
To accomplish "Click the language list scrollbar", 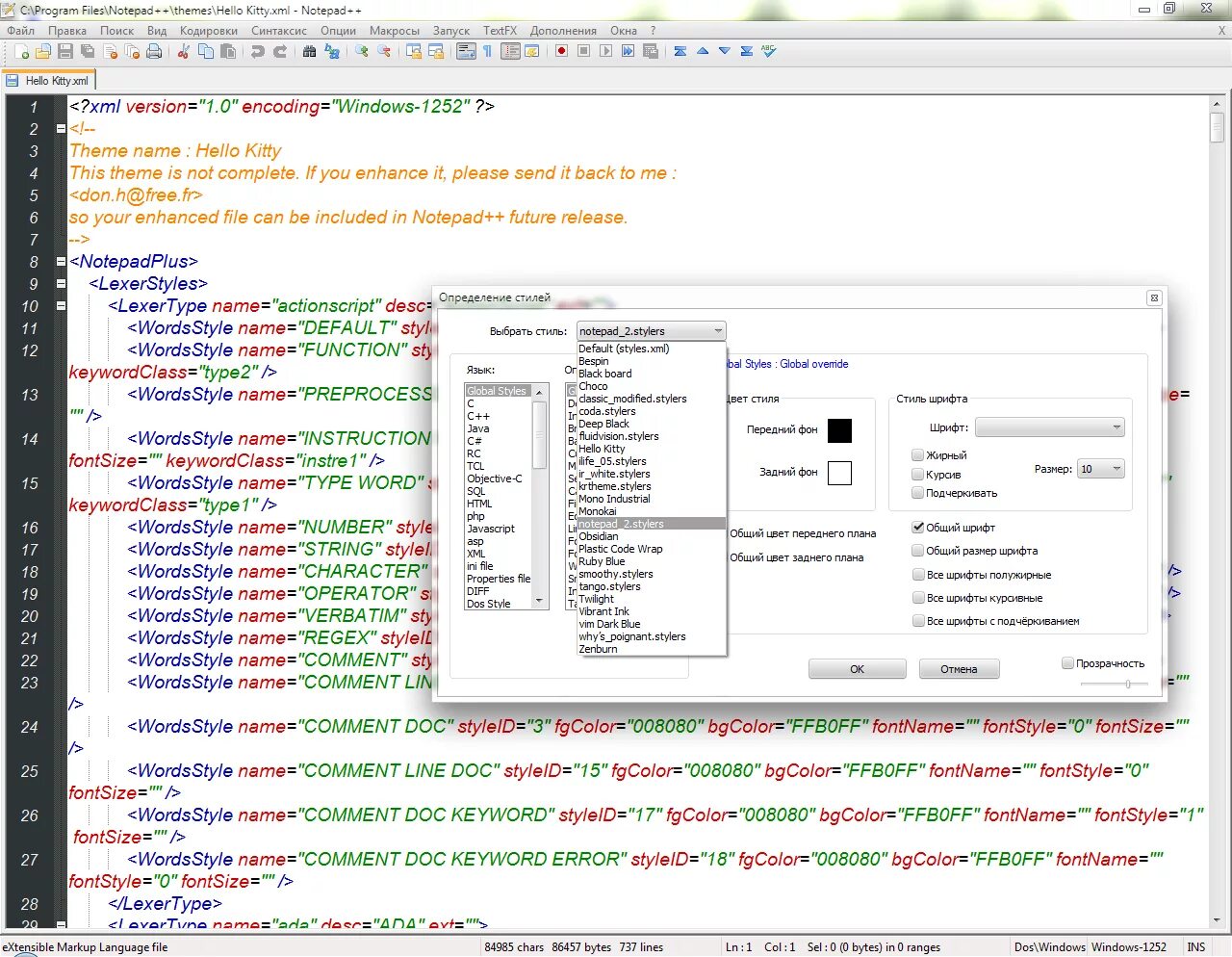I will (x=540, y=497).
